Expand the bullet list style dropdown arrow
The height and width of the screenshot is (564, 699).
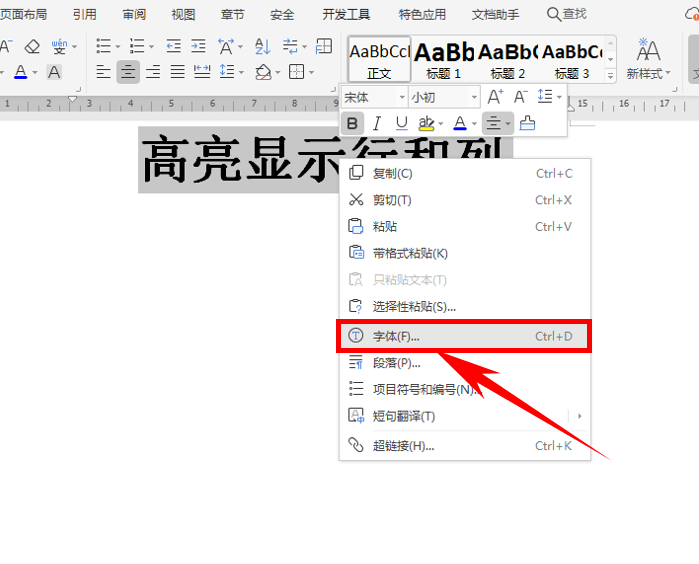tap(118, 47)
